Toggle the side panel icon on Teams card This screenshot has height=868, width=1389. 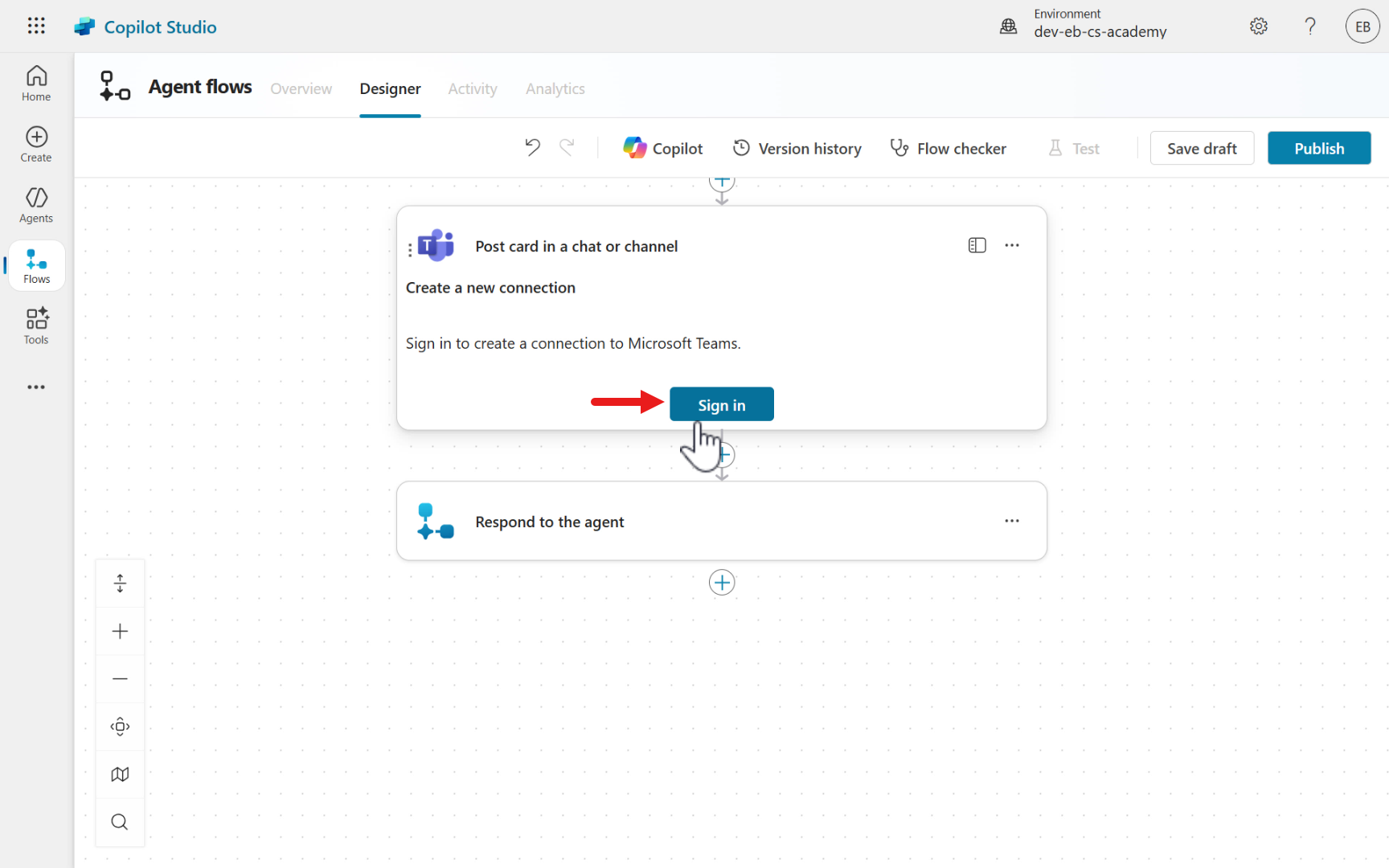tap(977, 246)
